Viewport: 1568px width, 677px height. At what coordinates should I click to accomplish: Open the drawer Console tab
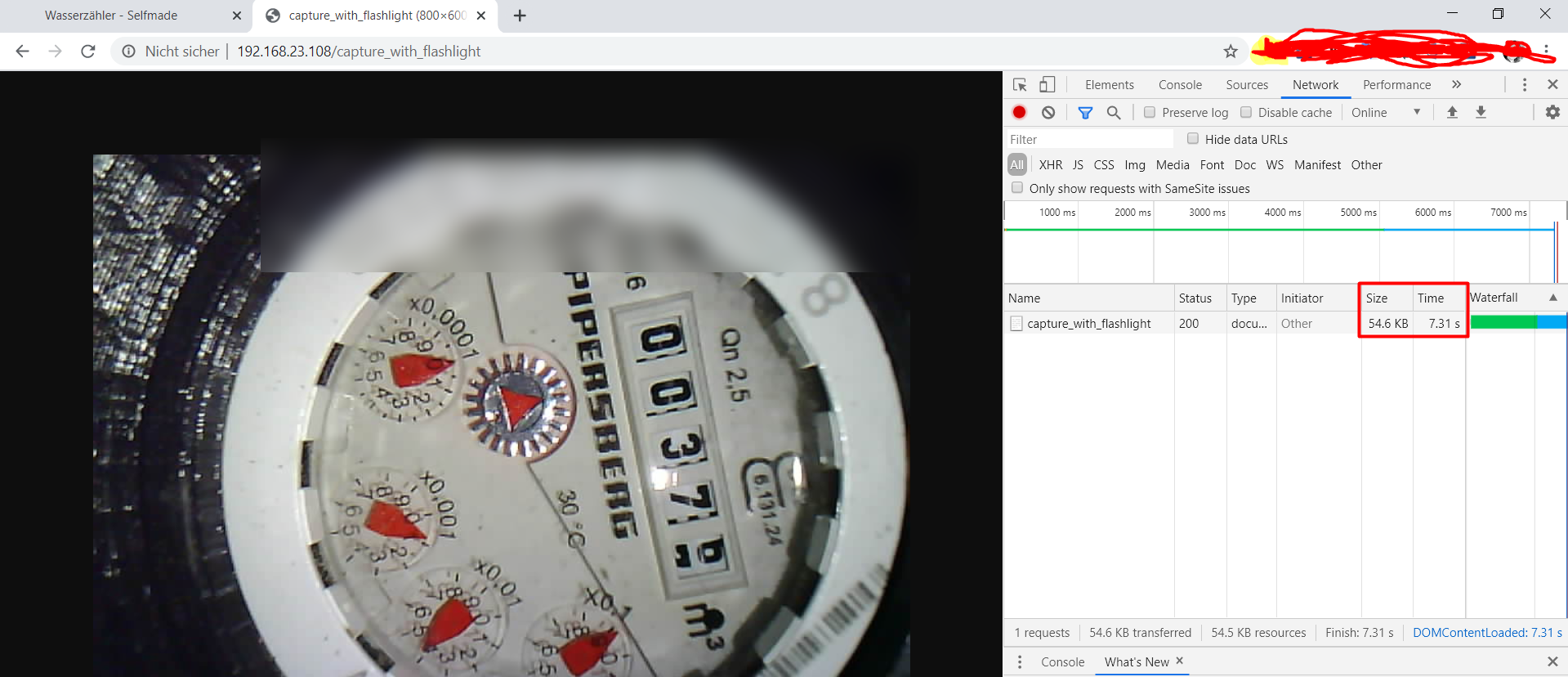(1062, 661)
